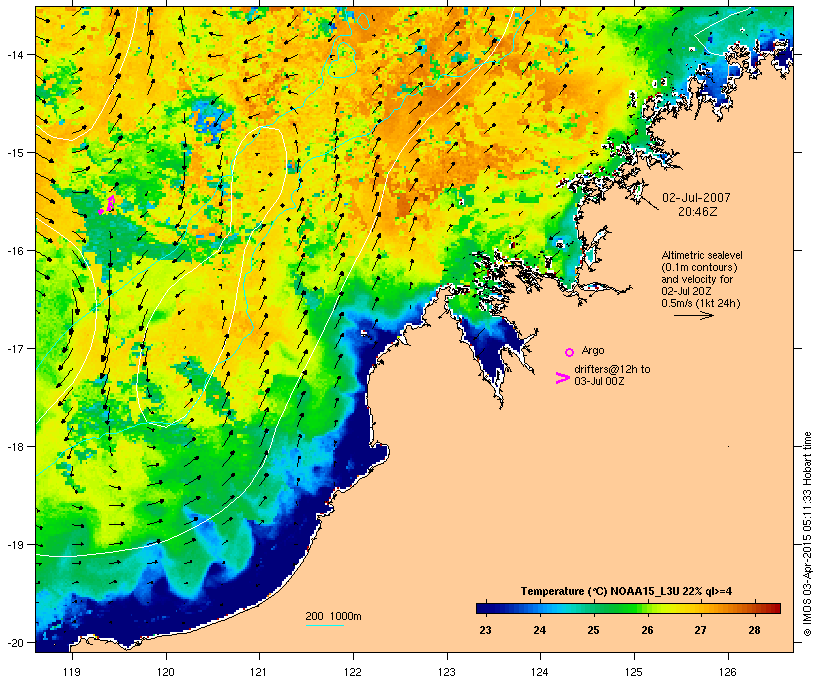Click the magenta Argo circle marker in legend
The width and height of the screenshot is (820, 680).
click(x=569, y=352)
